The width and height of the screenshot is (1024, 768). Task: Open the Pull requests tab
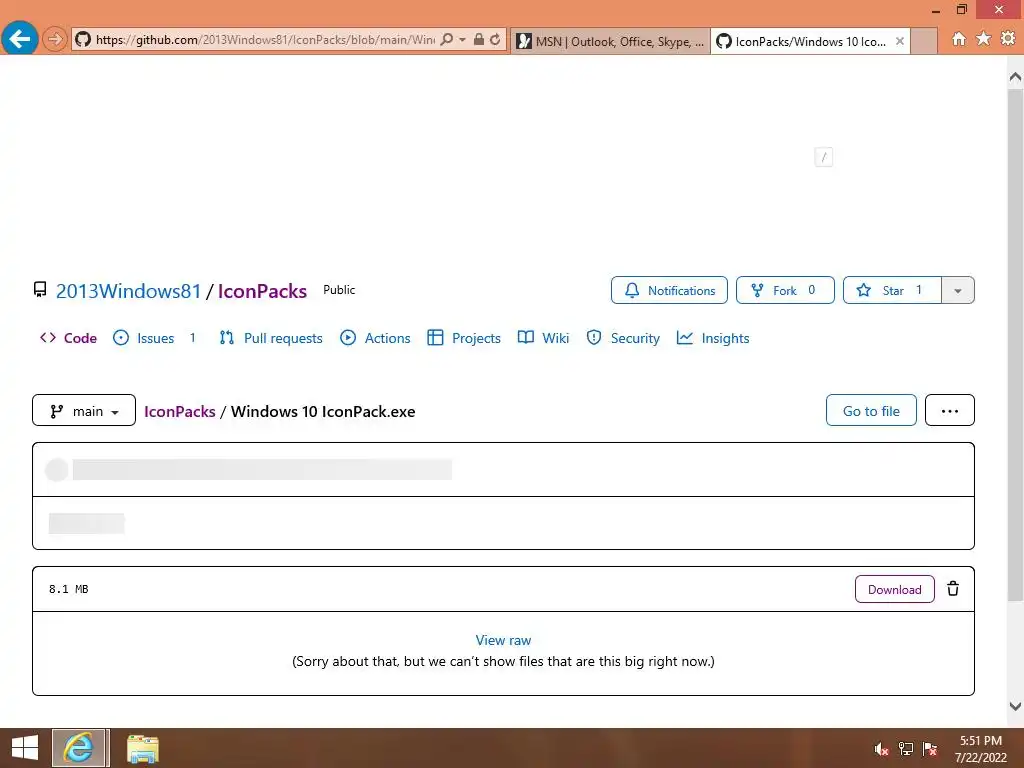[x=271, y=338]
